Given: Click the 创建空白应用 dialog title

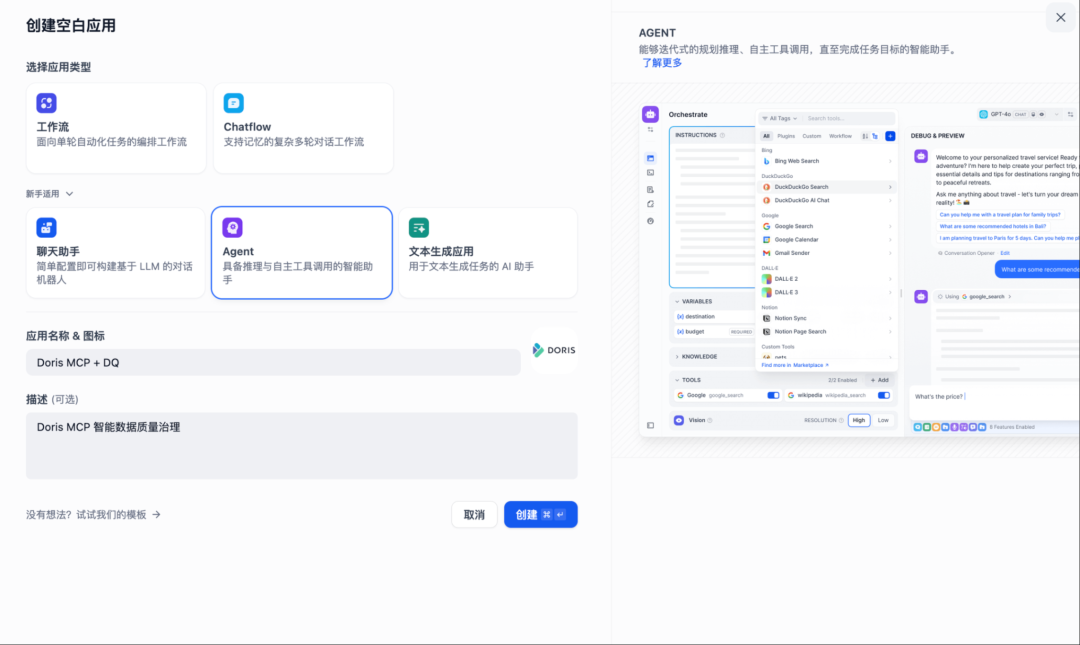Looking at the screenshot, I should [x=71, y=25].
